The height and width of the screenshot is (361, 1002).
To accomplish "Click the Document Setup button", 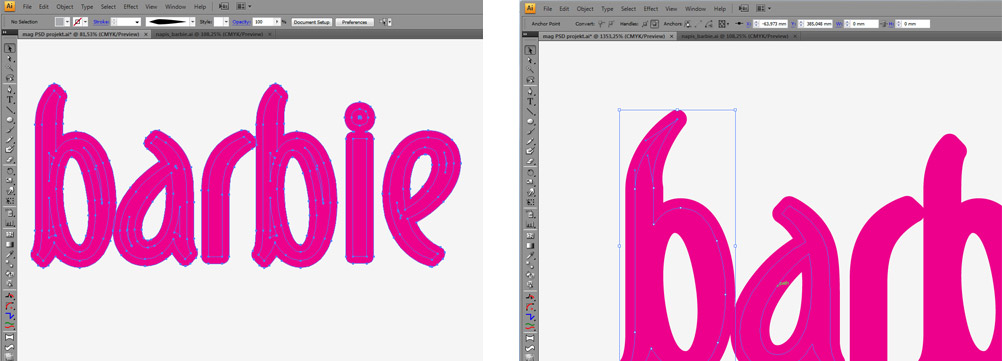I will [312, 22].
